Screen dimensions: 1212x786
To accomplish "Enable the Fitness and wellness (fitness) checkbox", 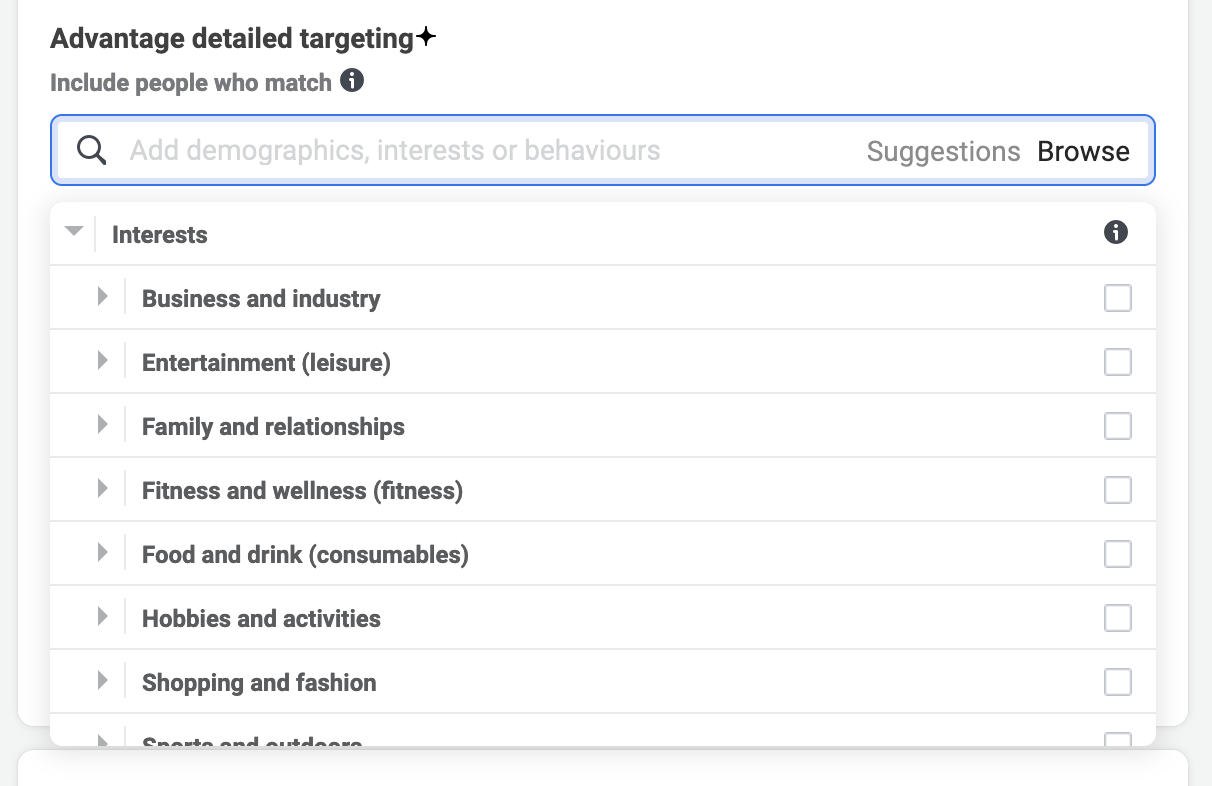I will tap(1117, 489).
